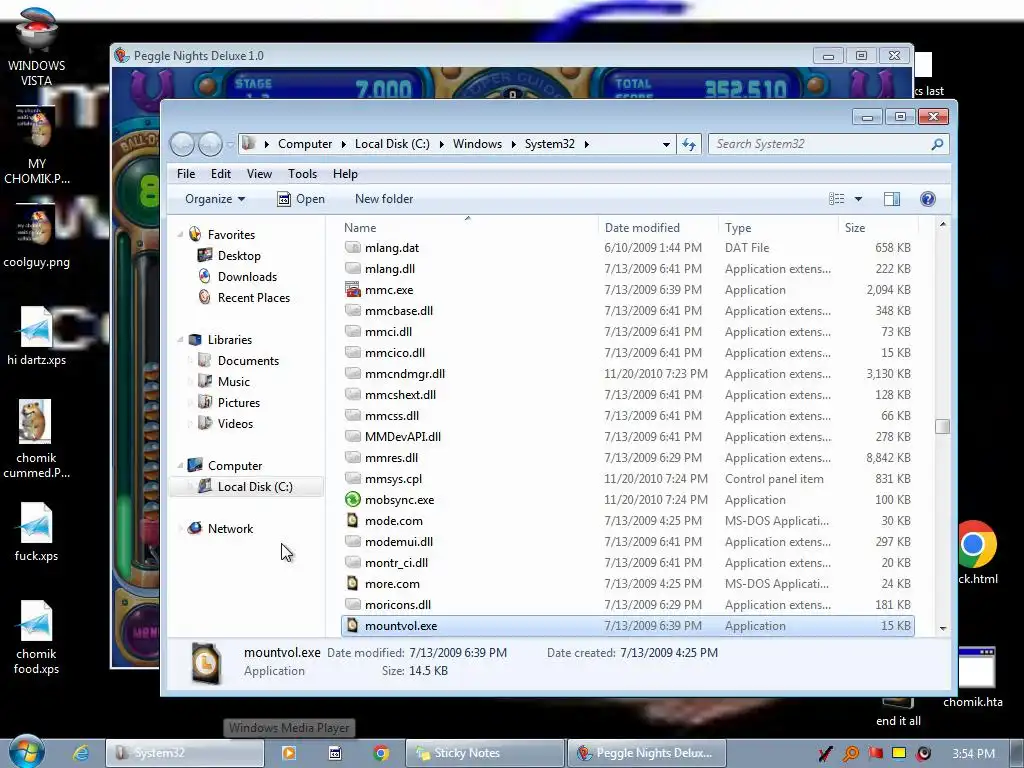Click the Open toolbar button
This screenshot has width=1024, height=768.
(x=300, y=199)
